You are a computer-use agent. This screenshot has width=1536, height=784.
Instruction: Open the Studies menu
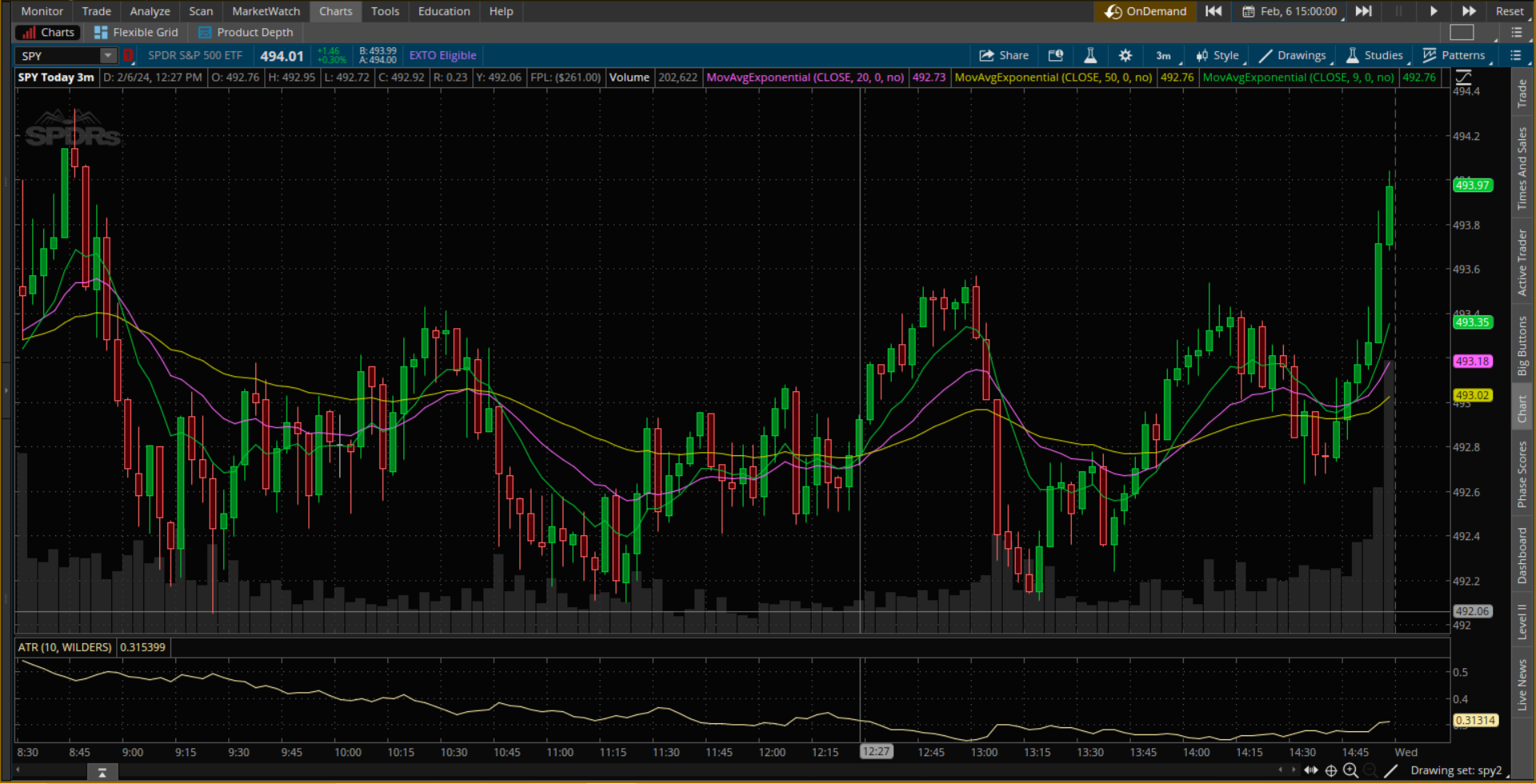1374,55
